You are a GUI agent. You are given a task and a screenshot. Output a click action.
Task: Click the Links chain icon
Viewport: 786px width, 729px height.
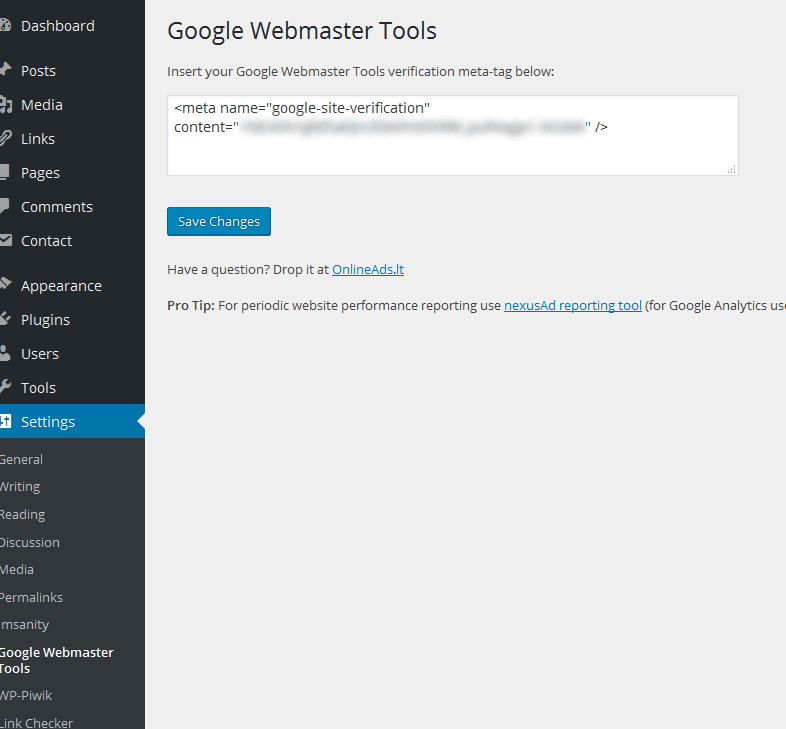point(5,138)
